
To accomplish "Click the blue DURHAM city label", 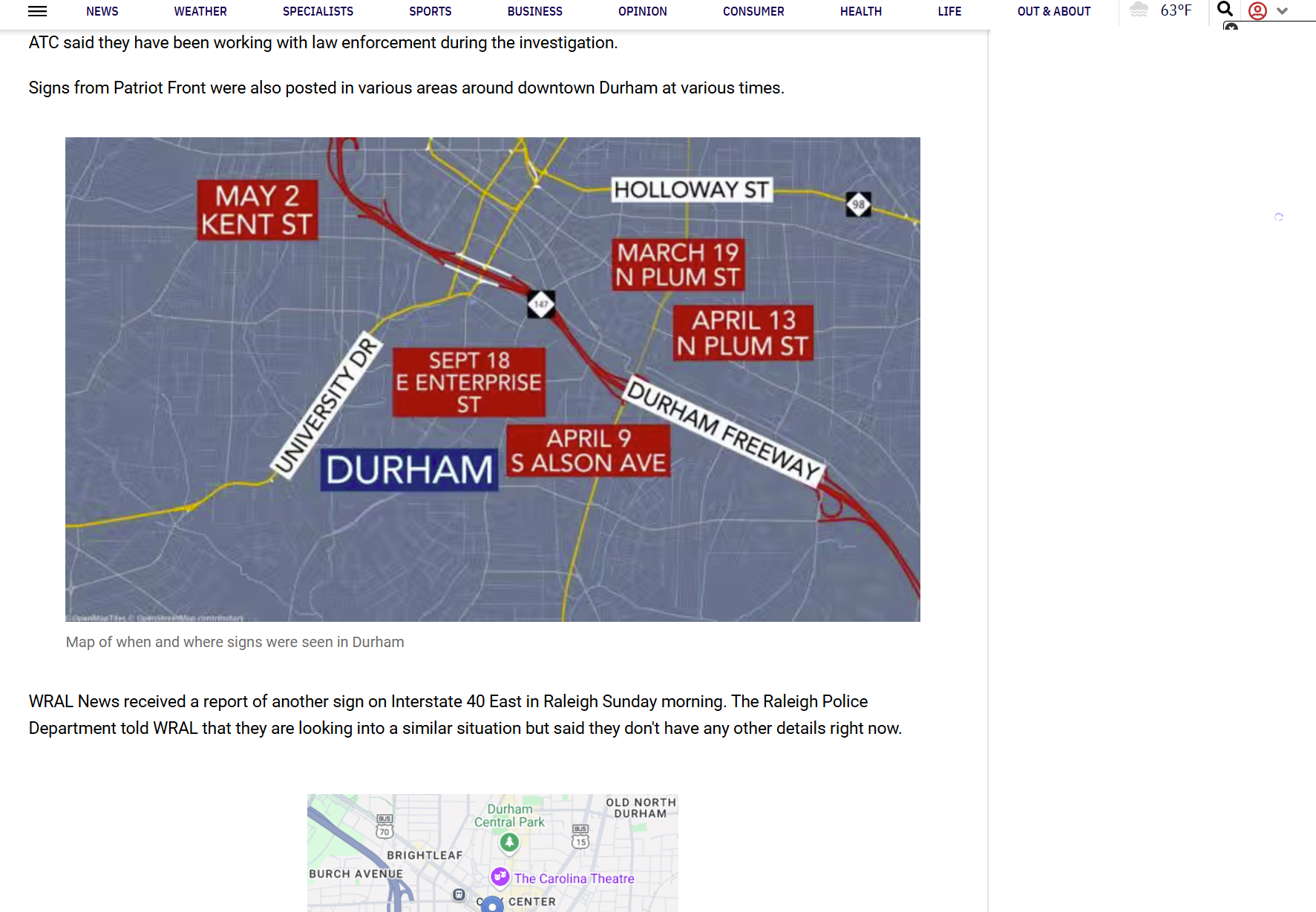I will click(x=409, y=470).
